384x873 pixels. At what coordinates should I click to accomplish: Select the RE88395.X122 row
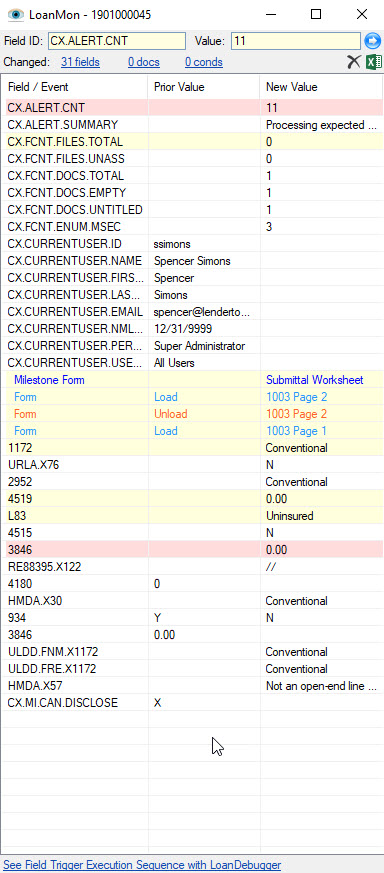click(x=192, y=567)
